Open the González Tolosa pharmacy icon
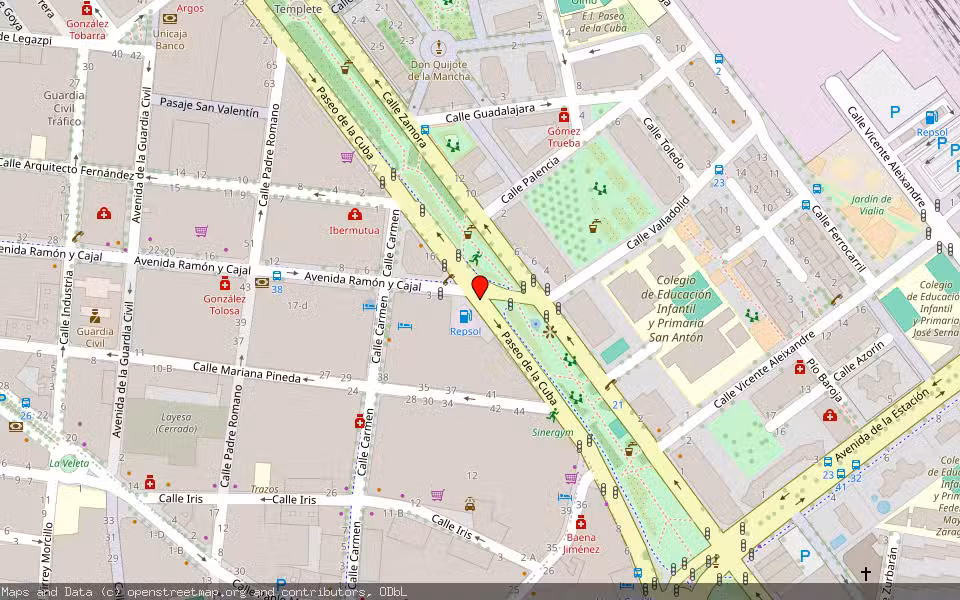Screen dimensions: 960x600 pyautogui.click(x=225, y=283)
